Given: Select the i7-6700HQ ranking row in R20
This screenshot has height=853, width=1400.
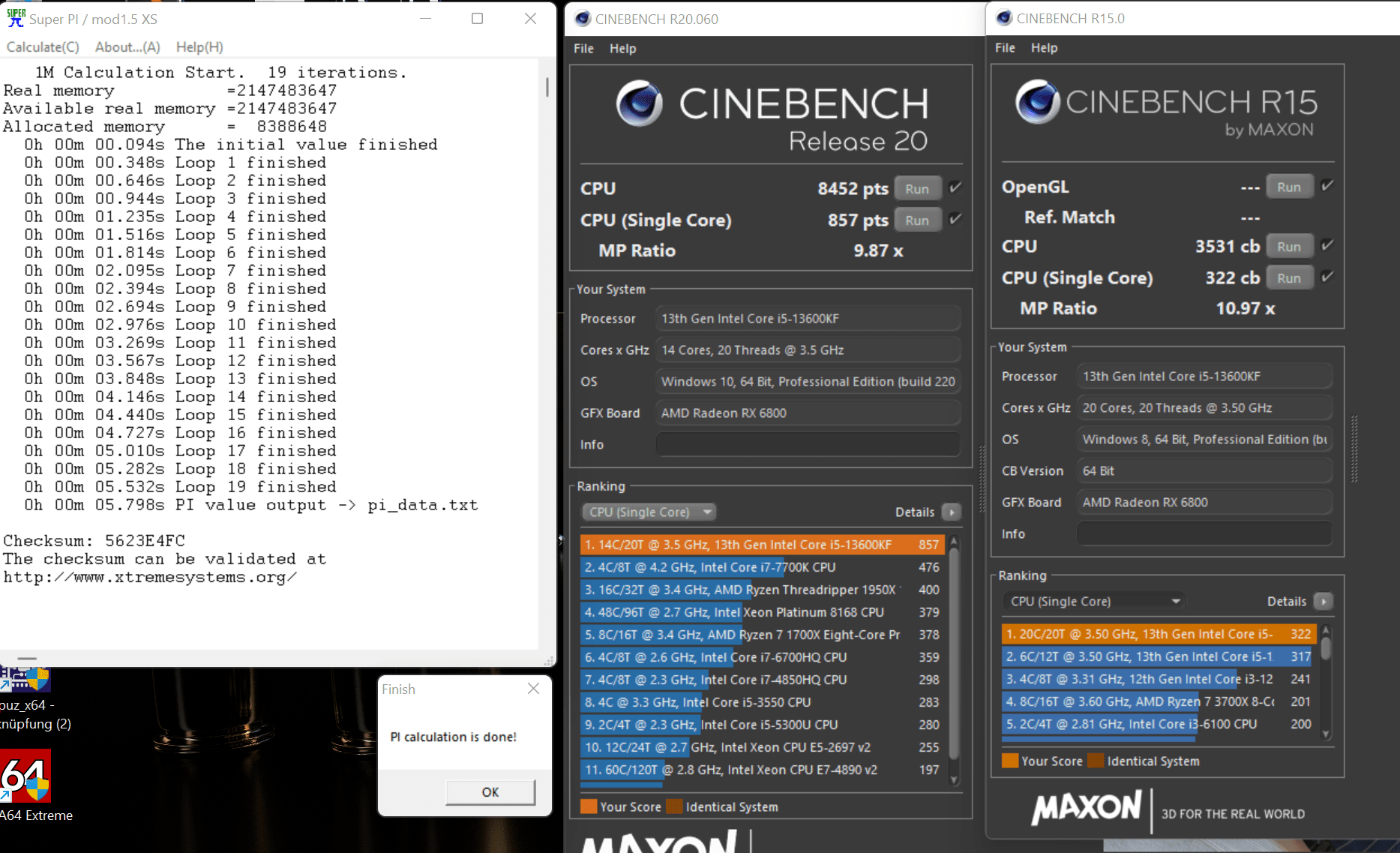Looking at the screenshot, I should pyautogui.click(x=762, y=657).
